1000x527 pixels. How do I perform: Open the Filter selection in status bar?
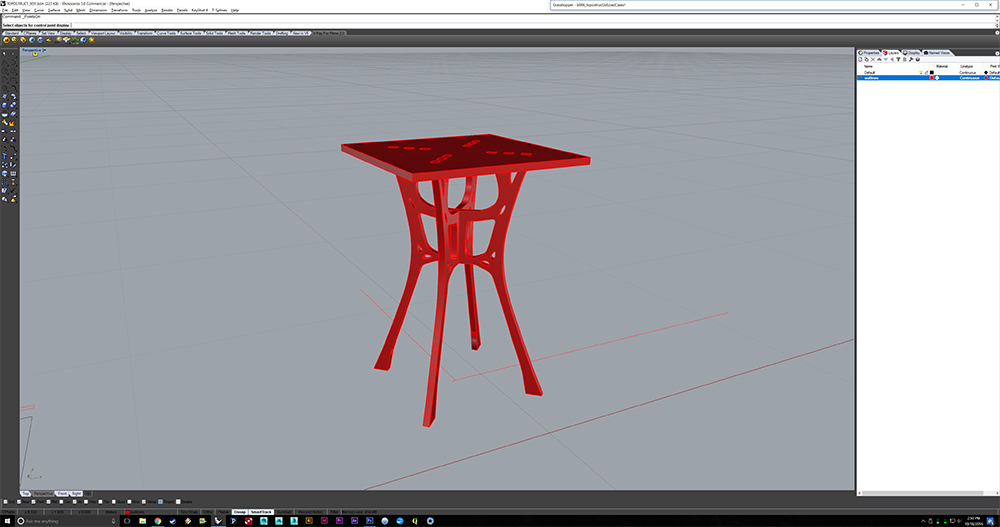click(334, 512)
